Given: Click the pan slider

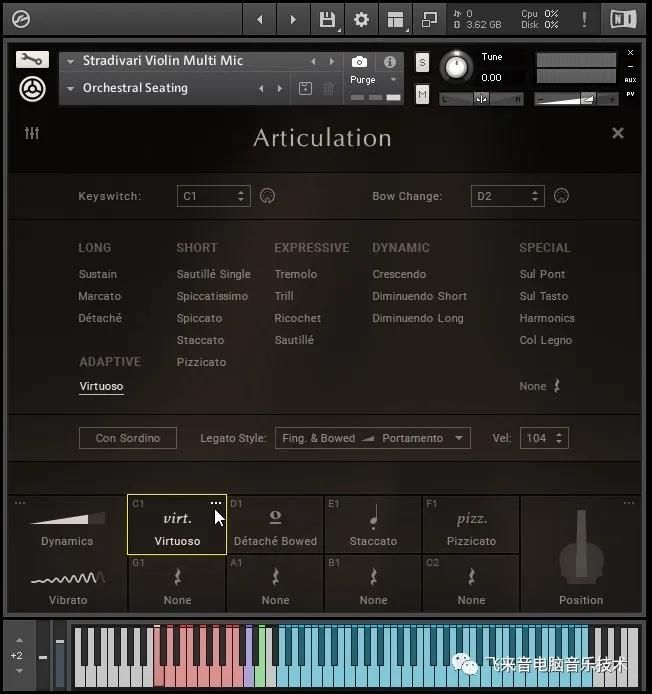Looking at the screenshot, I should coord(482,99).
